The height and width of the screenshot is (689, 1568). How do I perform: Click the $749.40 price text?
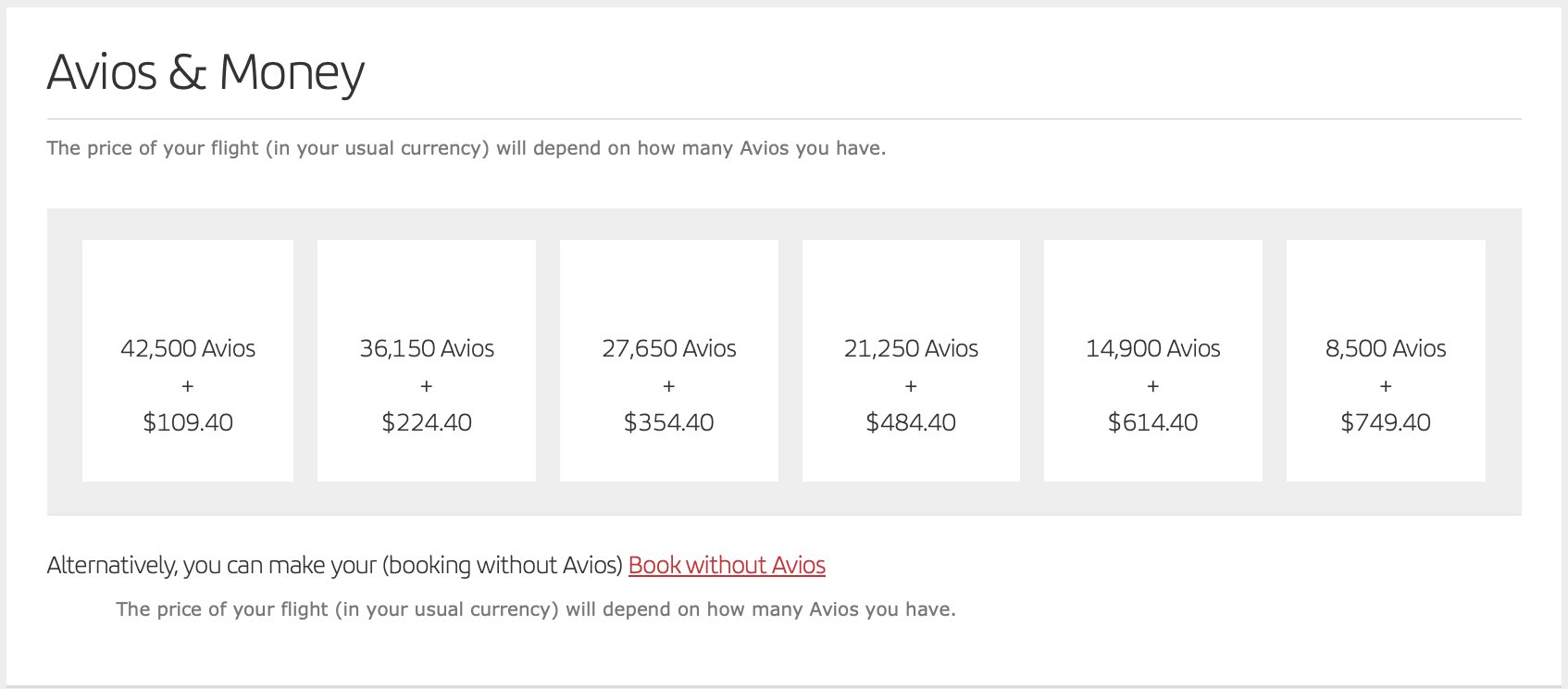coord(1386,422)
